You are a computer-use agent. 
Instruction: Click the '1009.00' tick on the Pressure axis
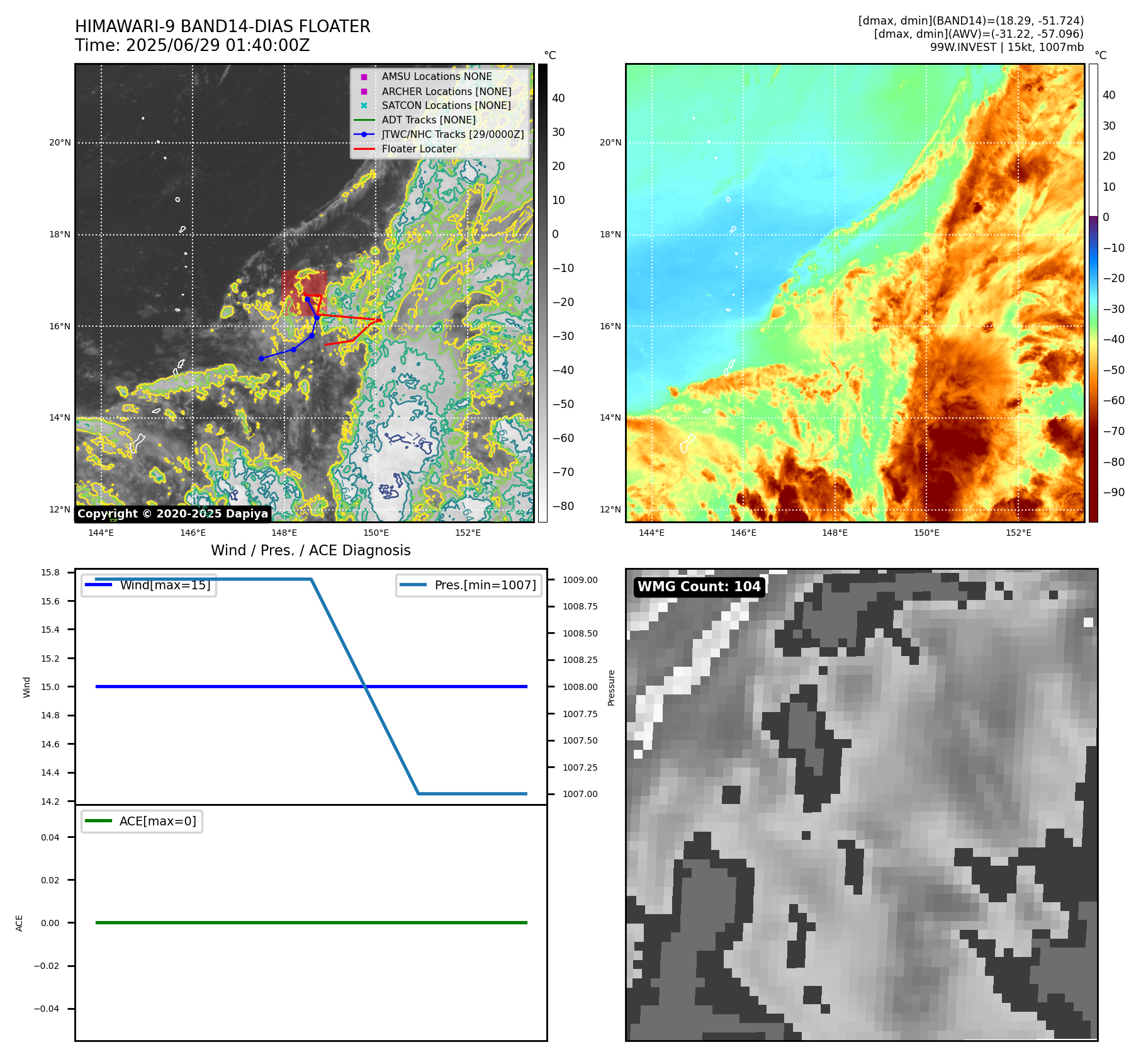[x=580, y=580]
